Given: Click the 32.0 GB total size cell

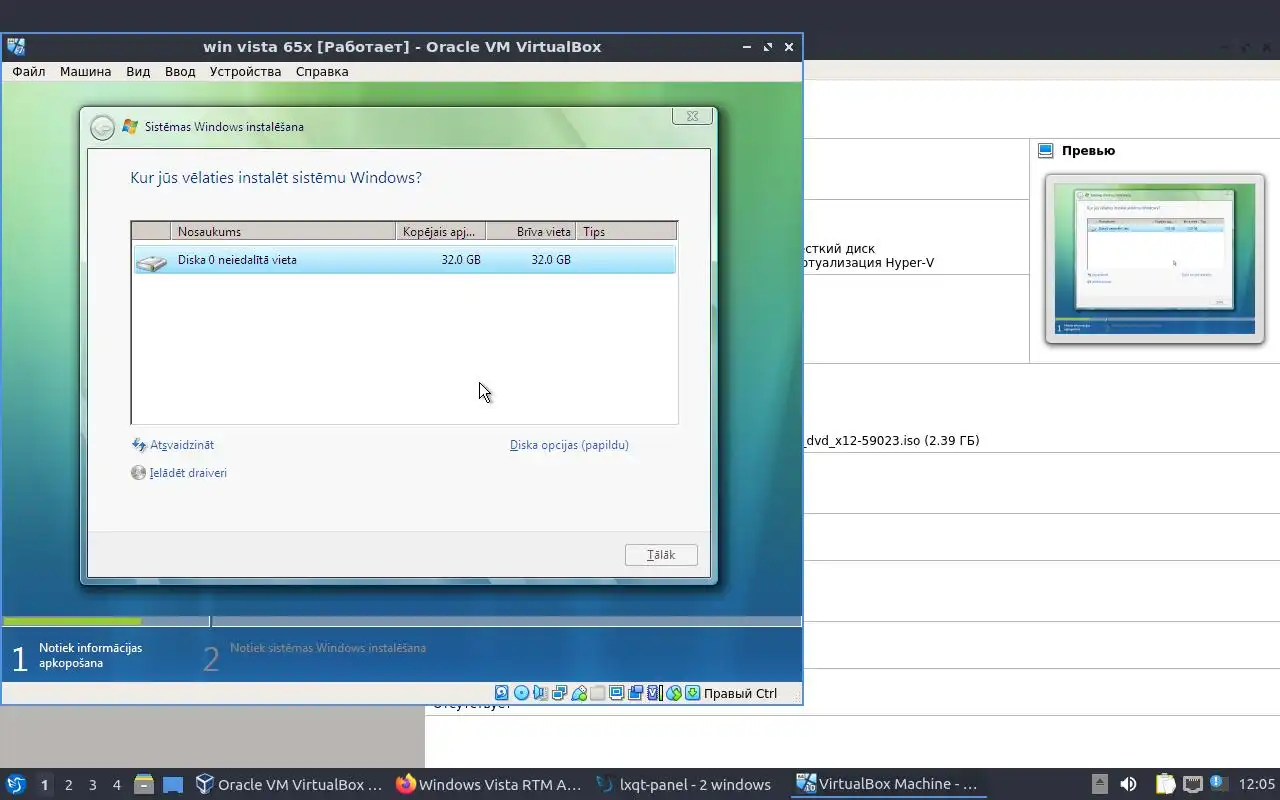Looking at the screenshot, I should point(460,260).
